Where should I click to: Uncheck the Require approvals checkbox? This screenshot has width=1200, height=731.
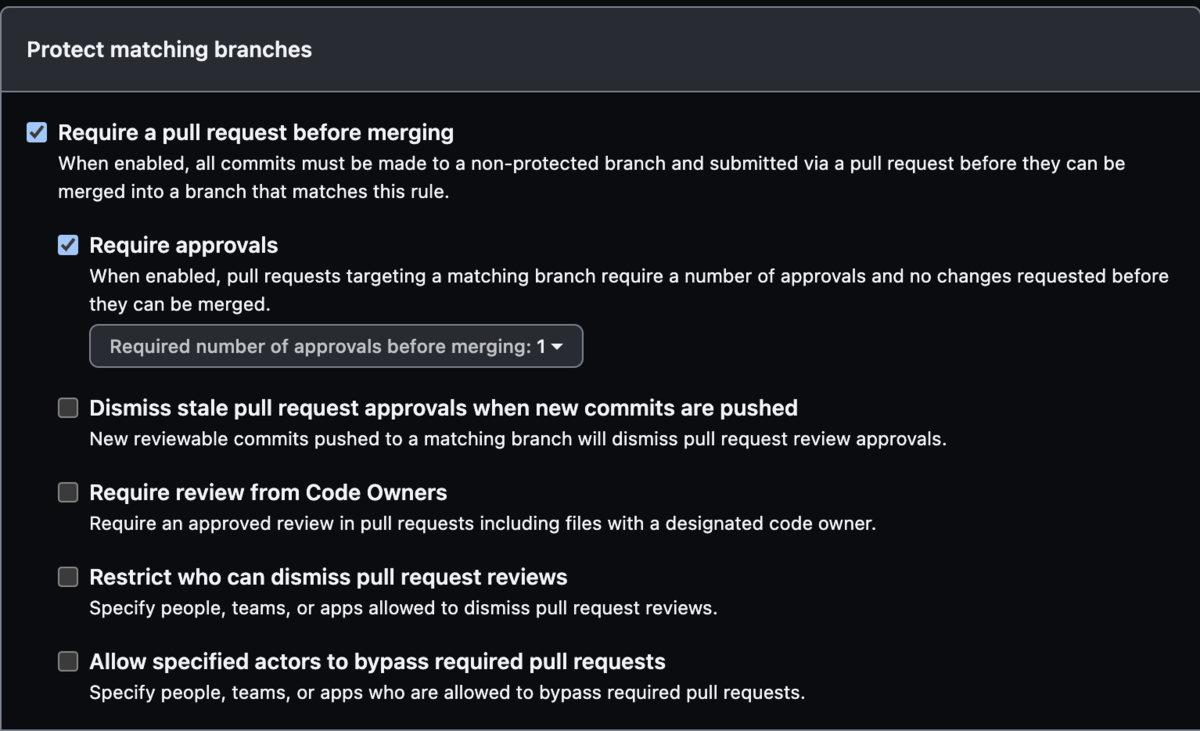pyautogui.click(x=68, y=246)
